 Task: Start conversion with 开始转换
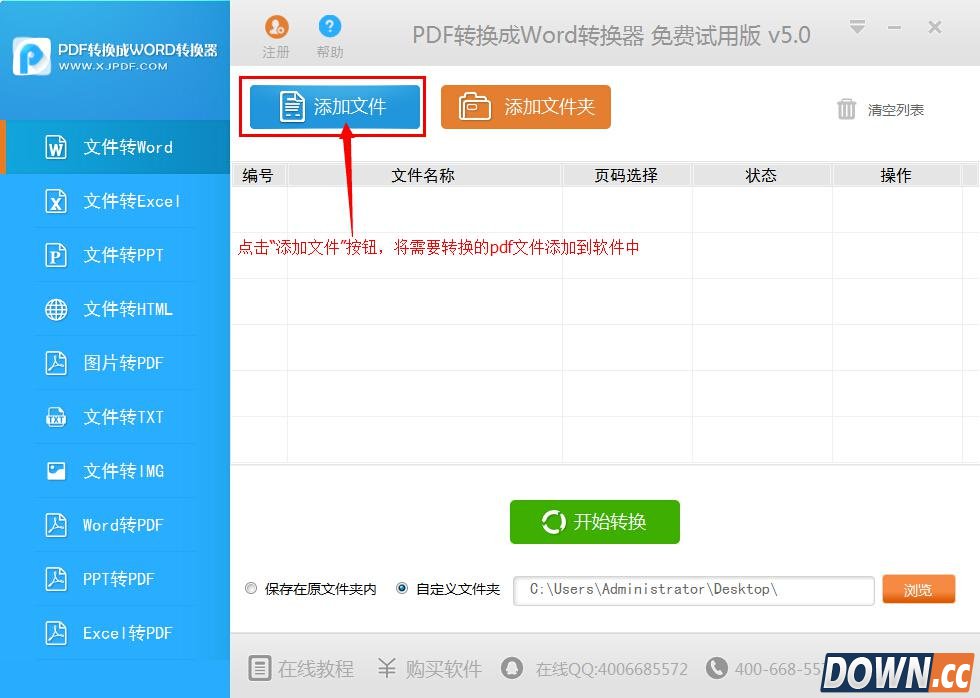[x=594, y=522]
